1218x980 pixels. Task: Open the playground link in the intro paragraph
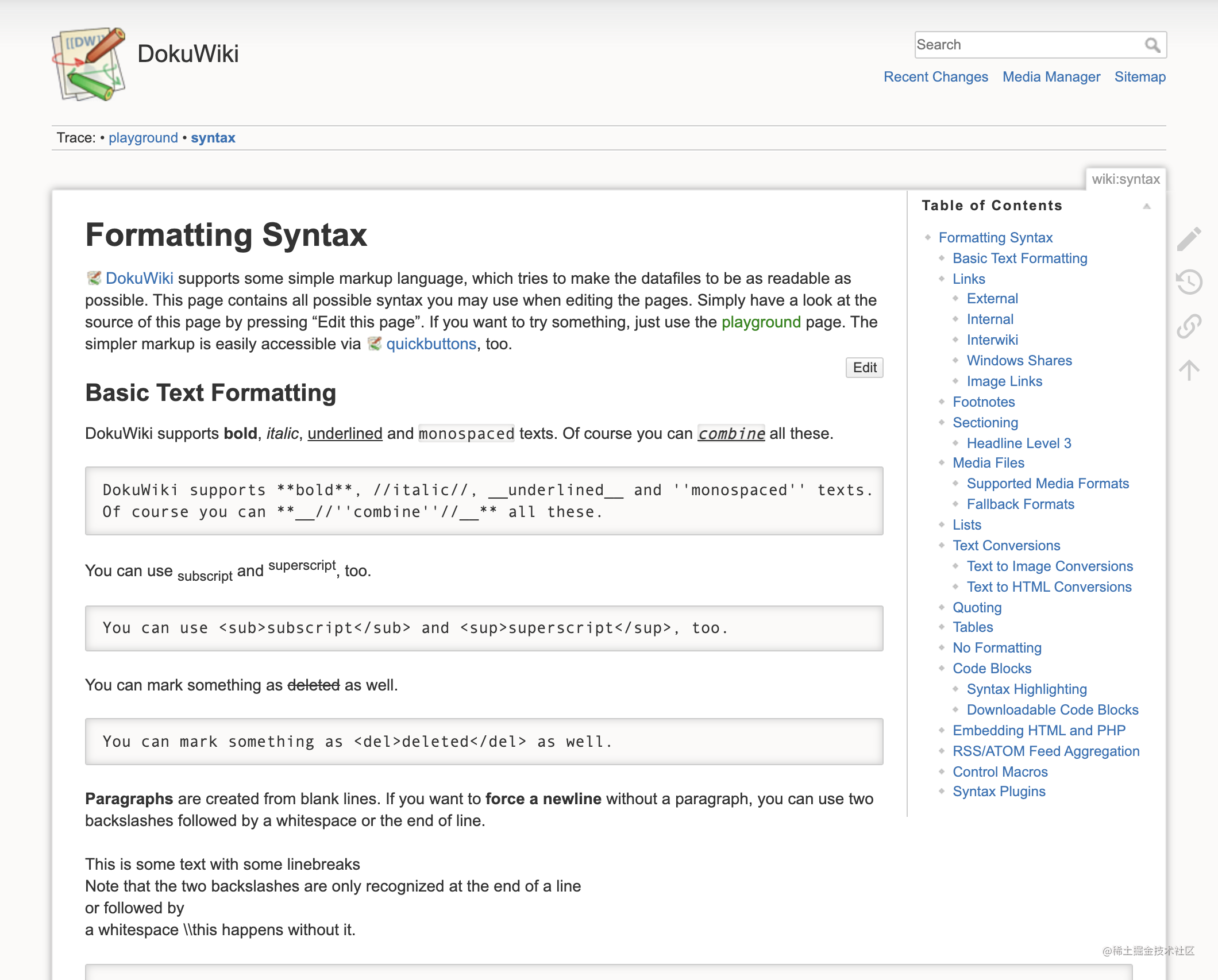pyautogui.click(x=762, y=322)
